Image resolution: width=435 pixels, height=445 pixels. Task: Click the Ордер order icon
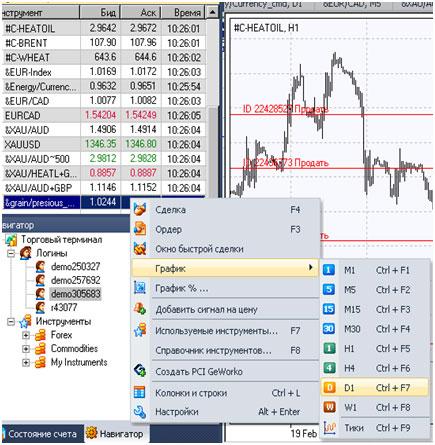tap(140, 229)
